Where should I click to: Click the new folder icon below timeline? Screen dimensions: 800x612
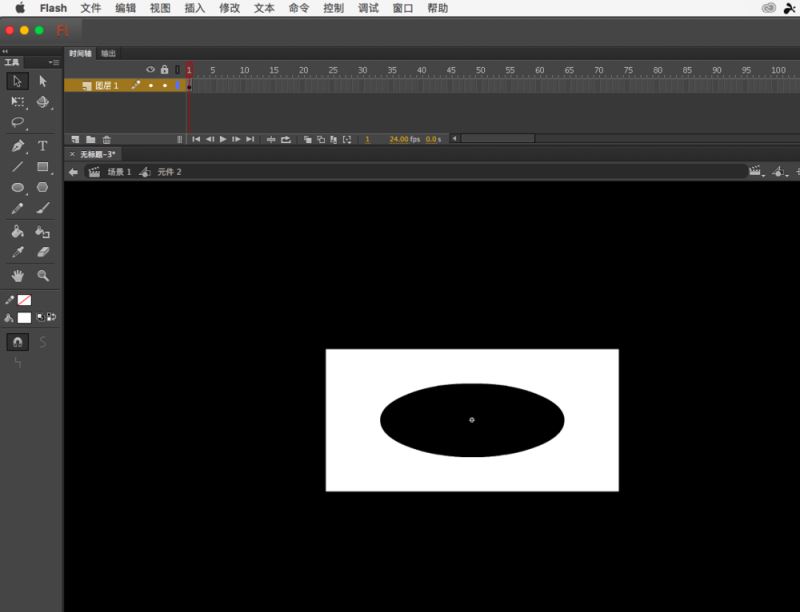(91, 139)
